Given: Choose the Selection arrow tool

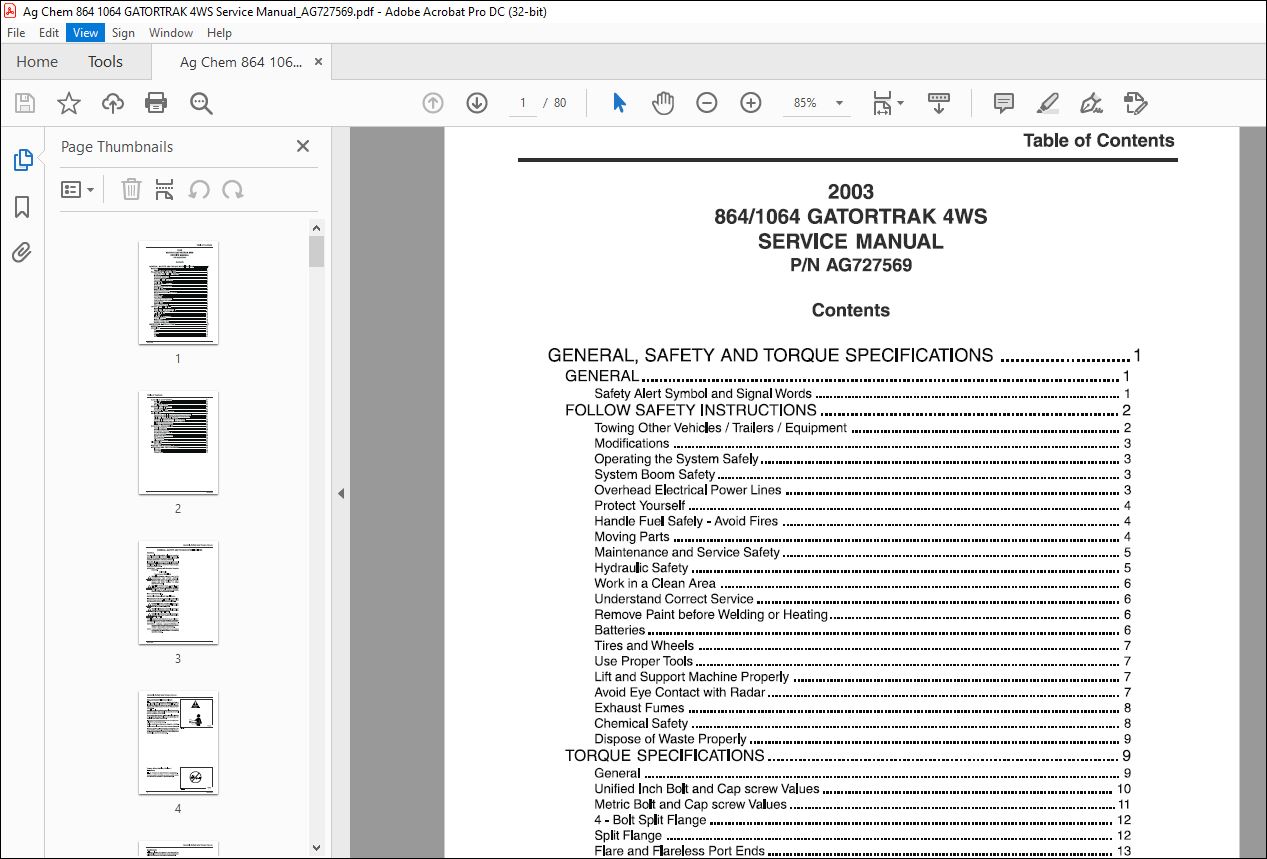Looking at the screenshot, I should tap(619, 103).
